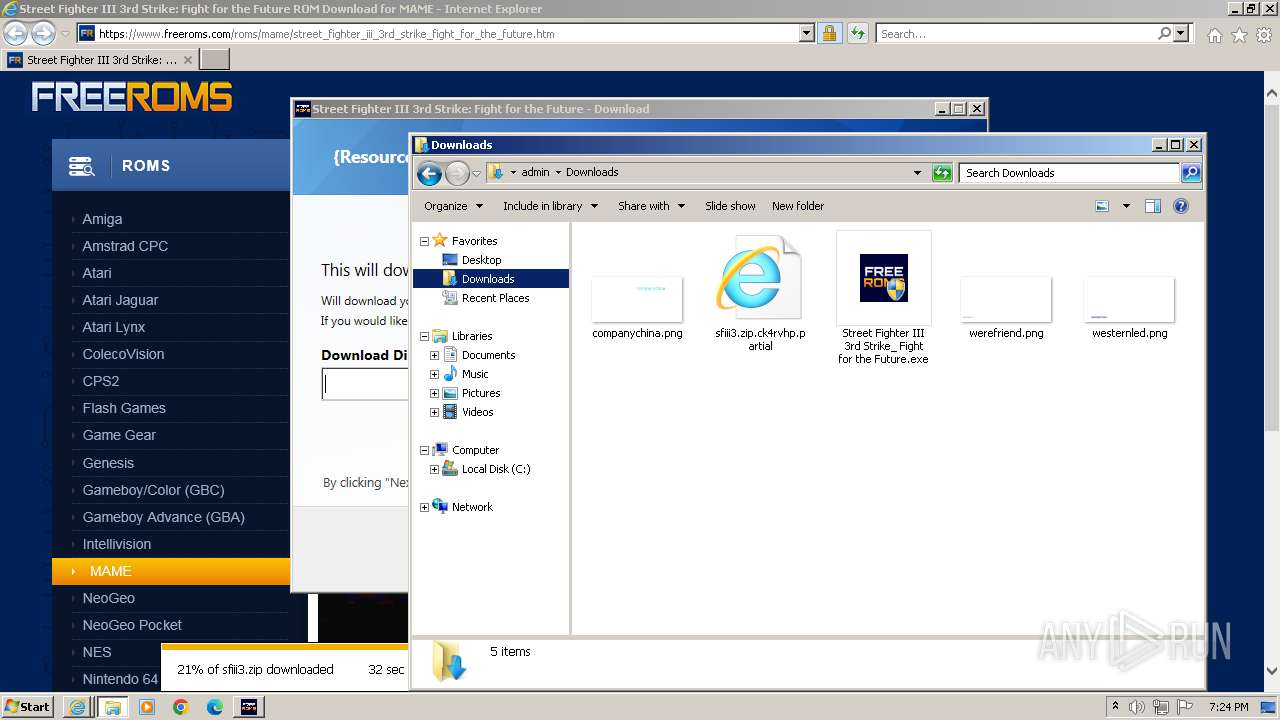Image resolution: width=1280 pixels, height=720 pixels.
Task: Click the Search Downloads magnifier button
Action: click(1190, 173)
